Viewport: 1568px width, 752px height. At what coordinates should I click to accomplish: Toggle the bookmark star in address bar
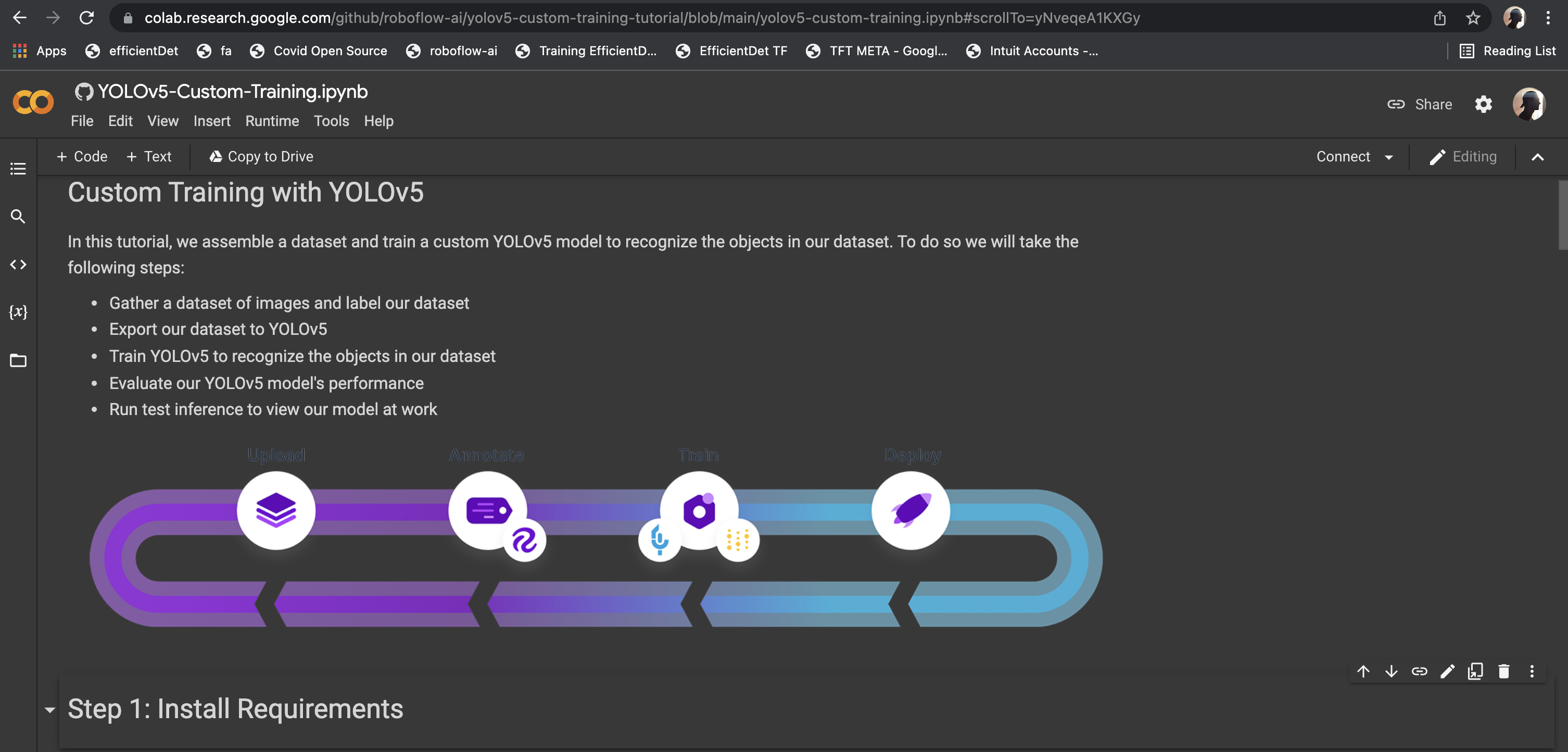[1471, 18]
